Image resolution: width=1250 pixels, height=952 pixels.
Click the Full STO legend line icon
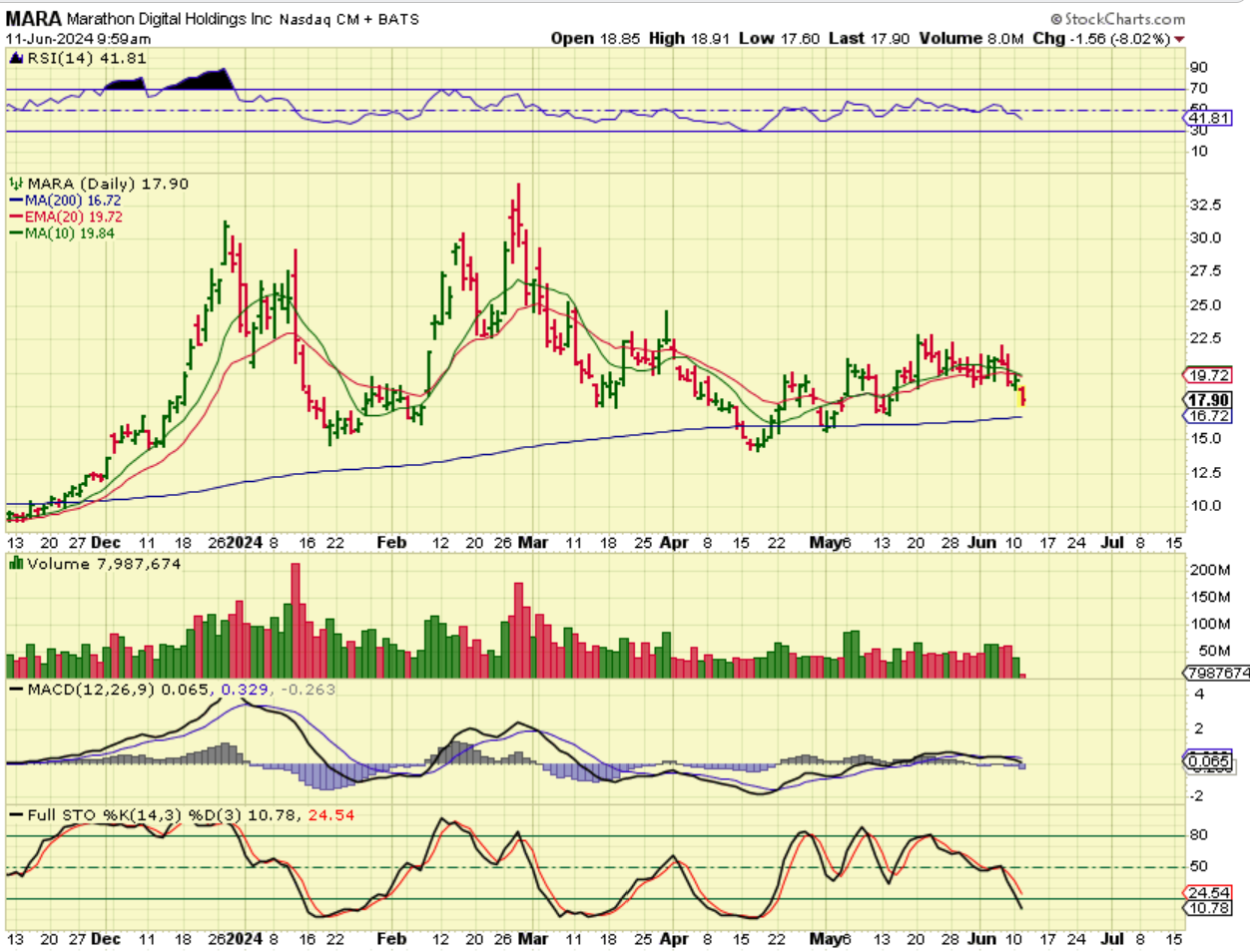16,815
